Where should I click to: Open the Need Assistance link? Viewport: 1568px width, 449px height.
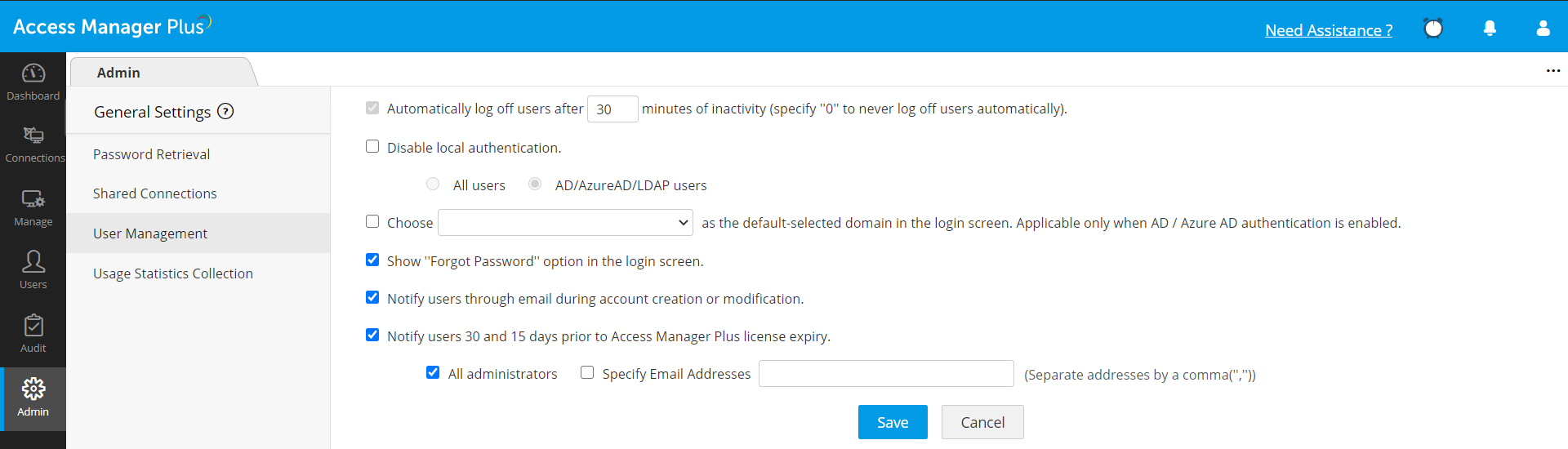(x=1329, y=30)
